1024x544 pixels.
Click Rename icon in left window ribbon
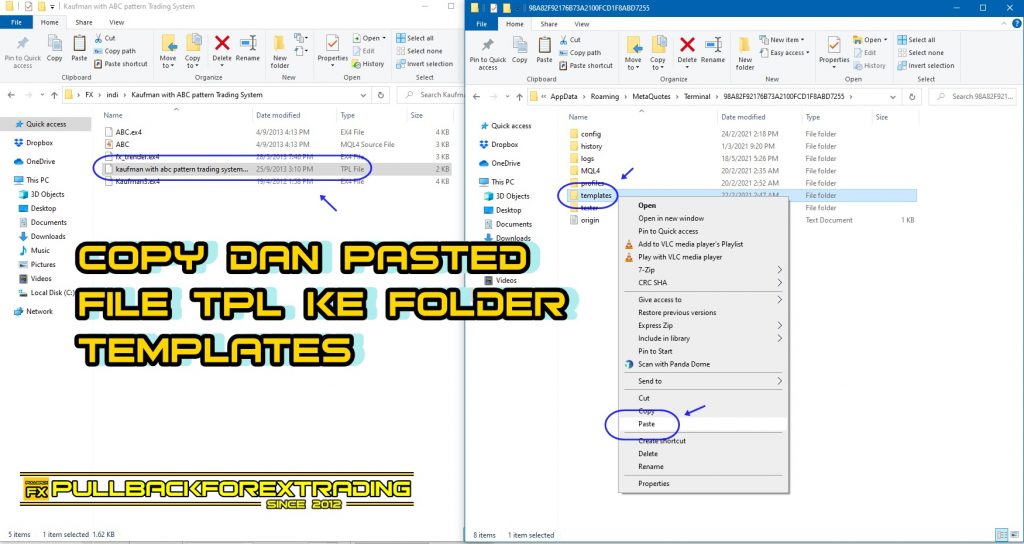[248, 48]
